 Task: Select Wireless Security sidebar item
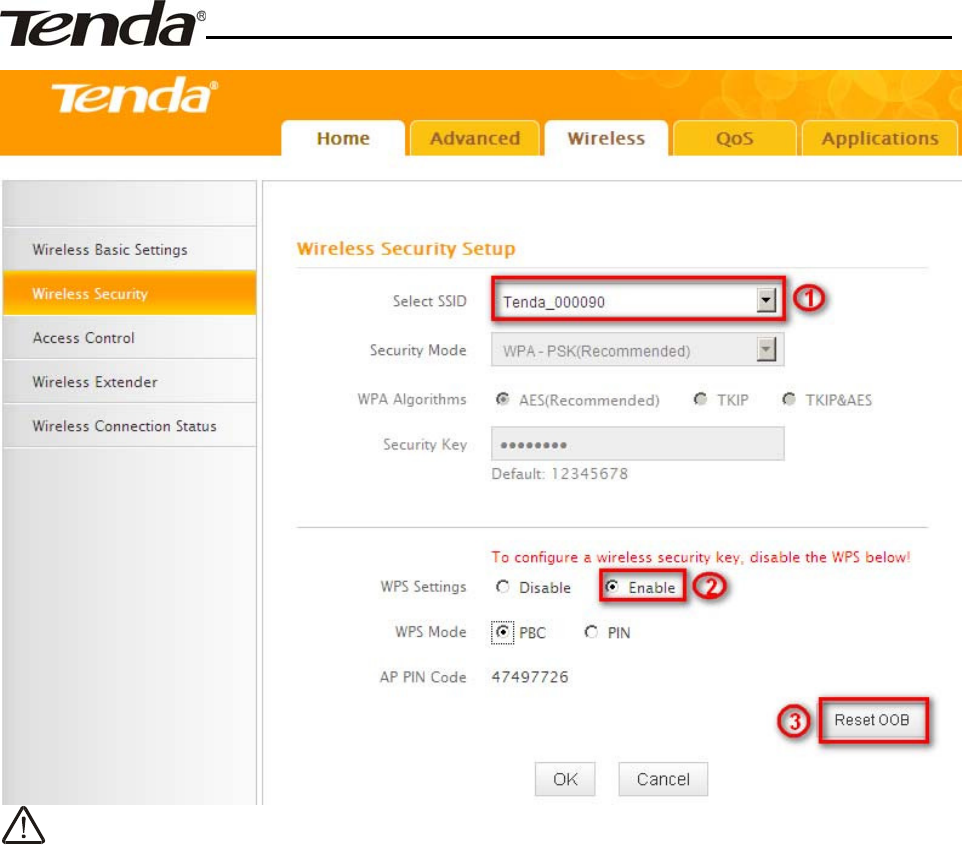click(129, 293)
